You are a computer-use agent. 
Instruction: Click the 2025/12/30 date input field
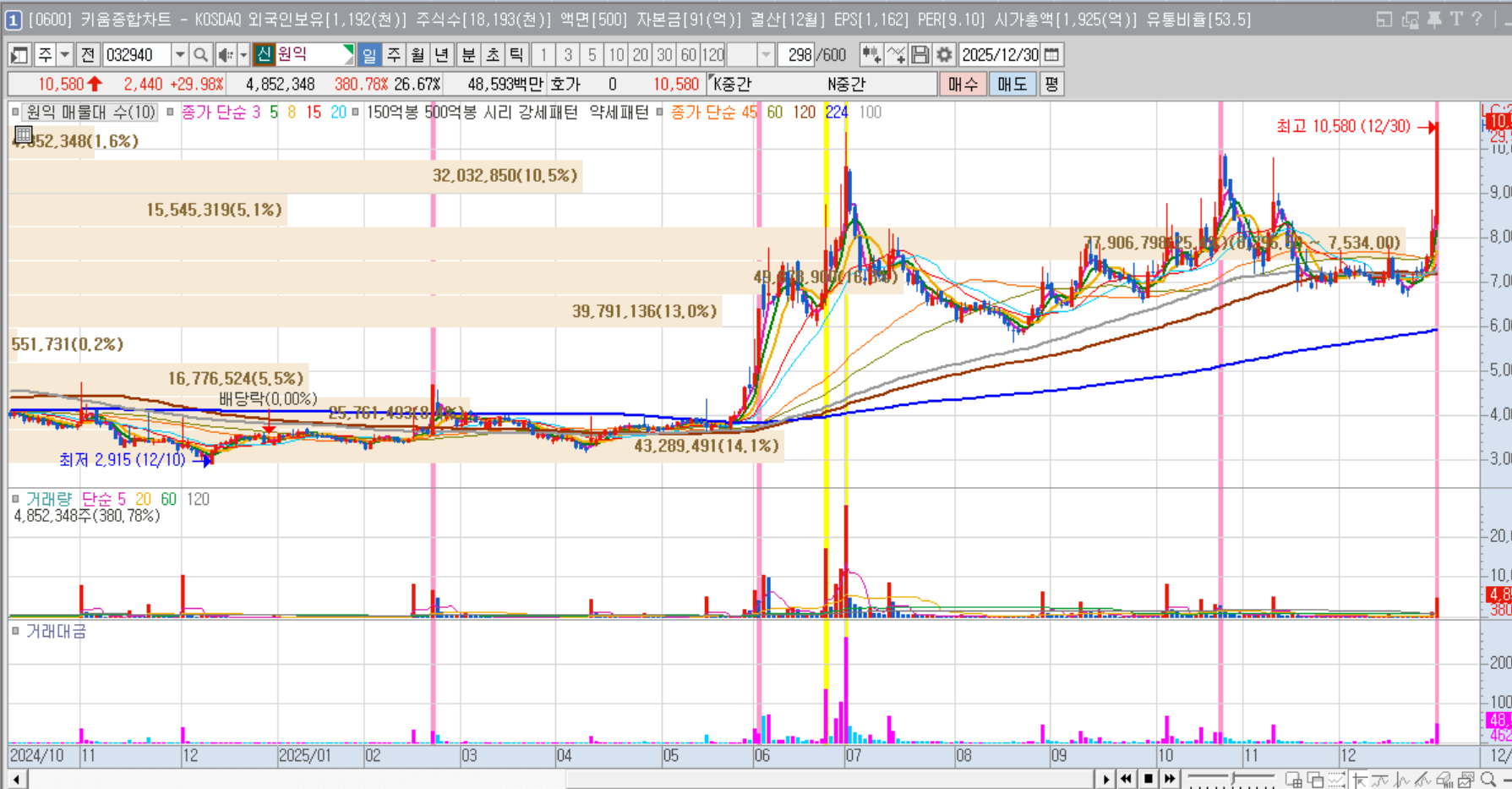[x=1000, y=55]
